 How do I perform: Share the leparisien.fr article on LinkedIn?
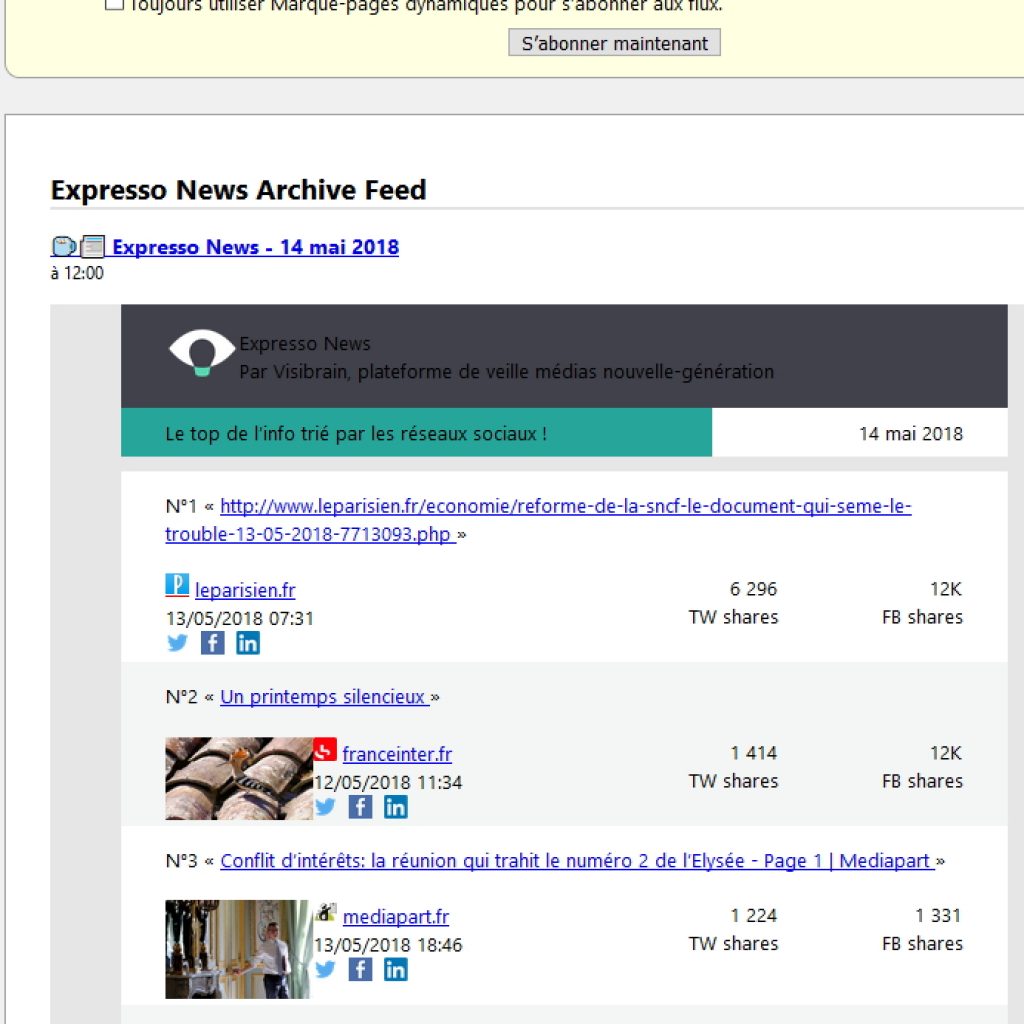(x=248, y=643)
